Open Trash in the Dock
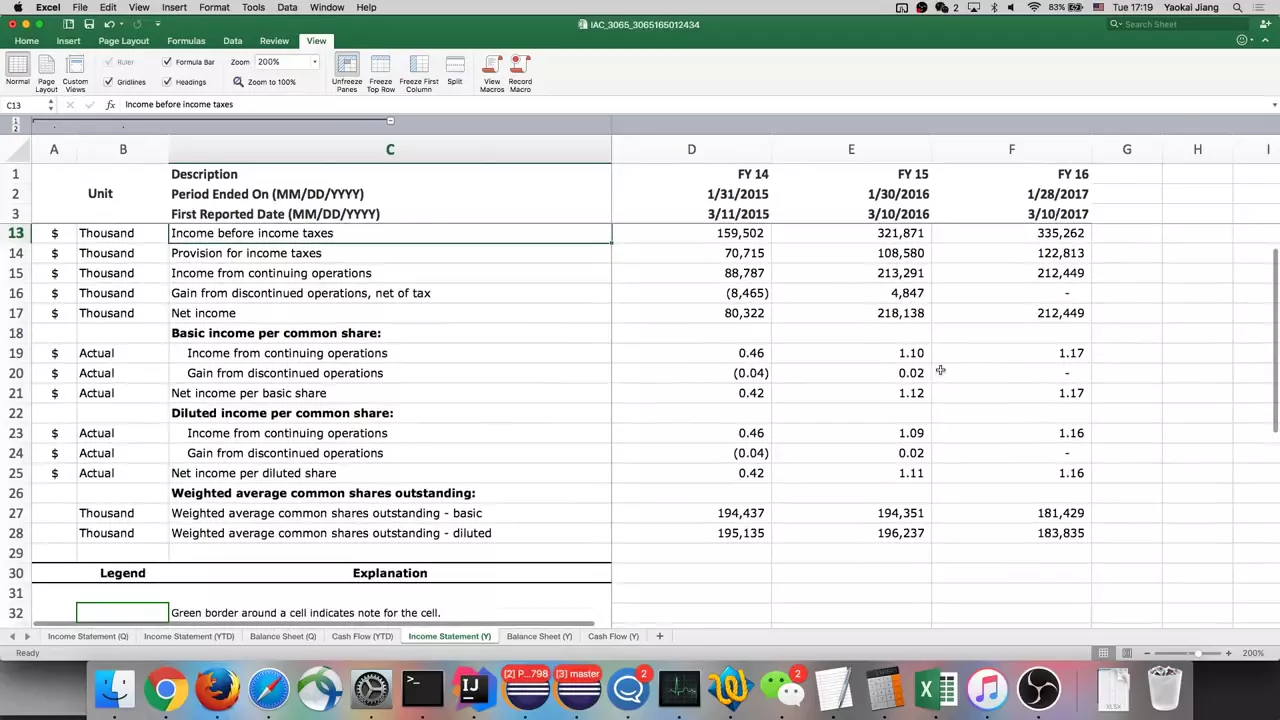Screen dimensions: 1280x720 tap(1164, 689)
